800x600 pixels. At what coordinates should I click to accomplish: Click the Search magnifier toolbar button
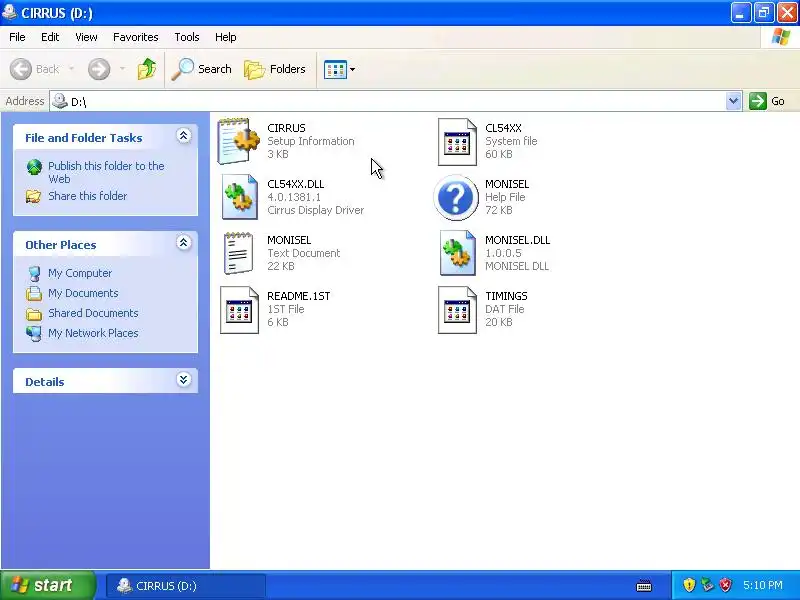click(201, 69)
